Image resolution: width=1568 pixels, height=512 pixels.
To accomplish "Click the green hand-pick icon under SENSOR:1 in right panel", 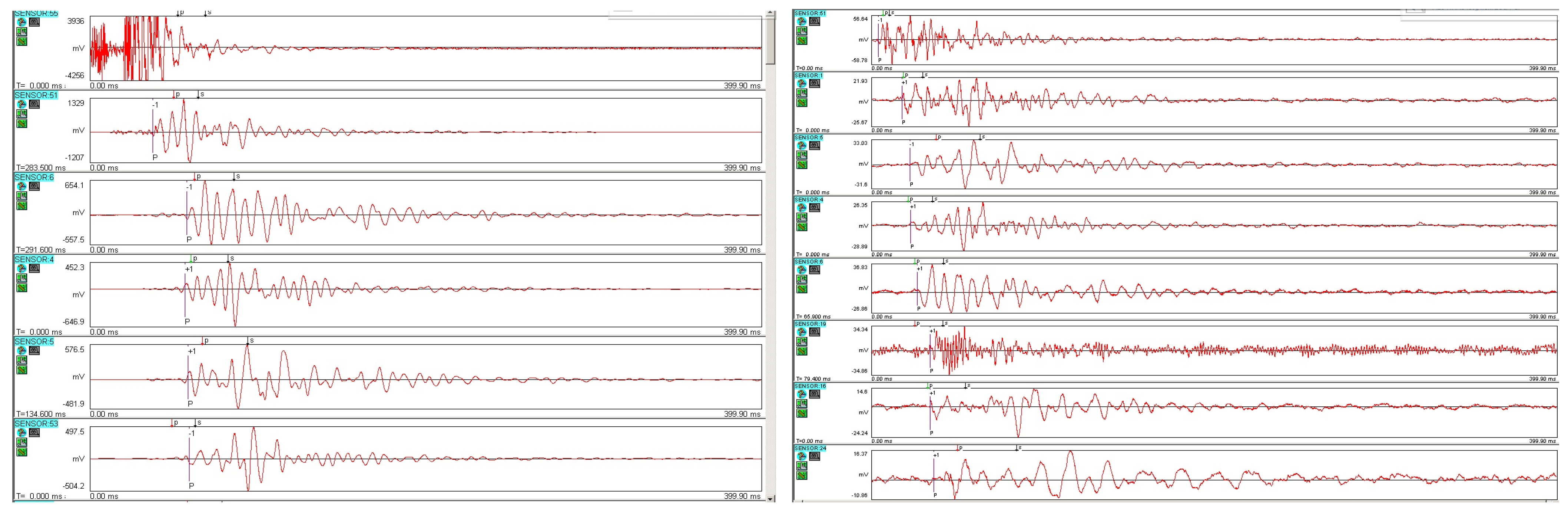I will point(802,93).
